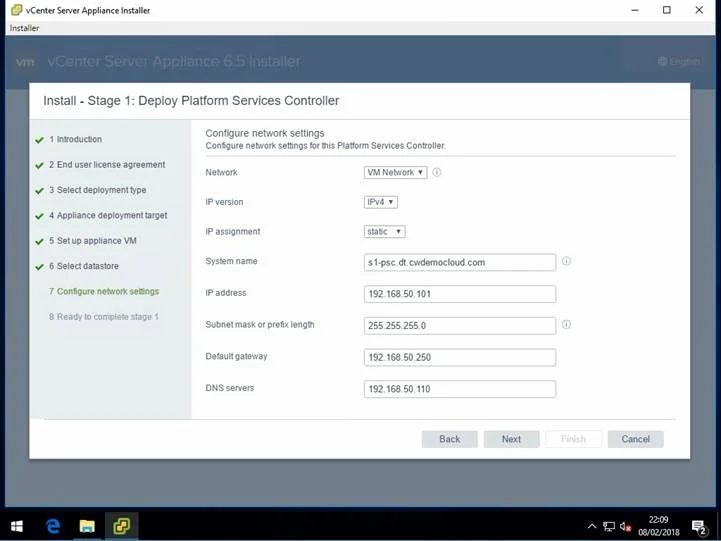Screen dimensions: 721x541
Task: Open Microsoft Edge from the taskbar
Action: [53, 526]
